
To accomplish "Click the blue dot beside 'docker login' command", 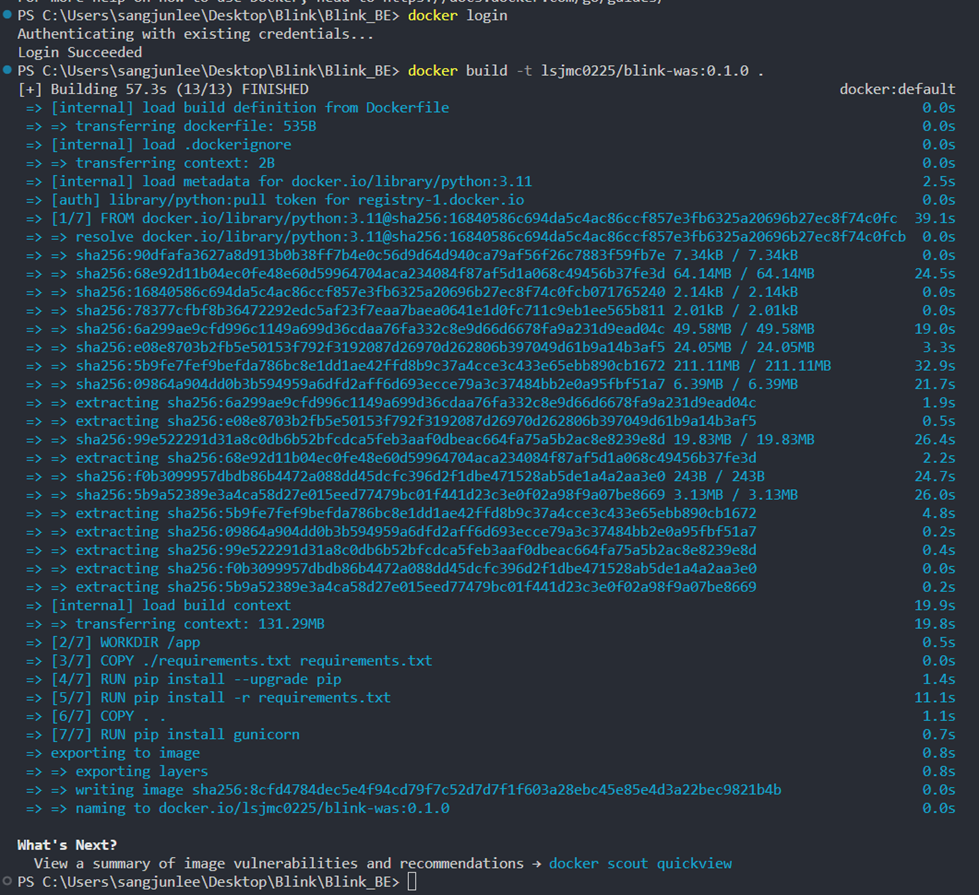I will (x=7, y=15).
